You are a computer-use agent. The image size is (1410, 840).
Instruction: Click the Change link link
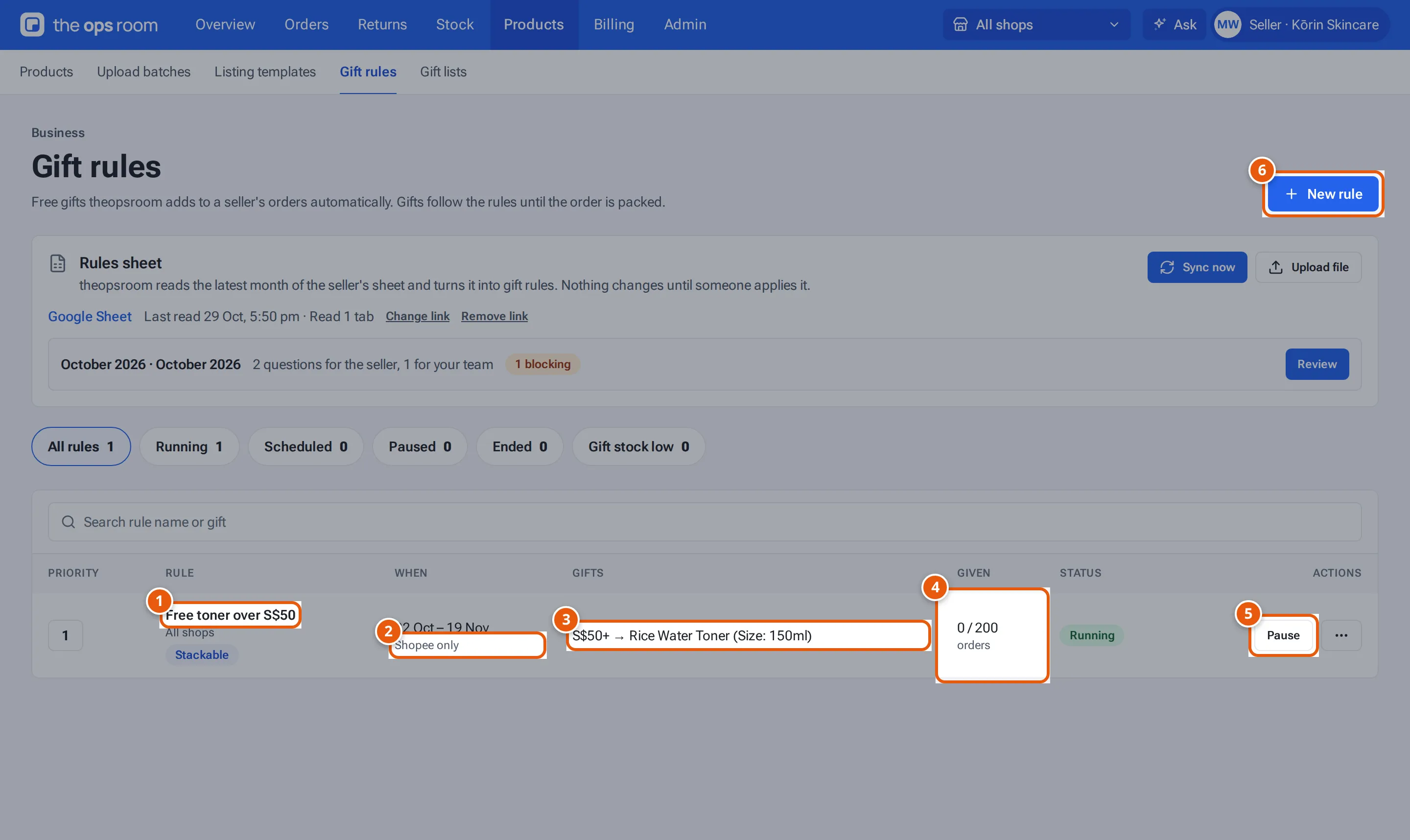point(417,316)
